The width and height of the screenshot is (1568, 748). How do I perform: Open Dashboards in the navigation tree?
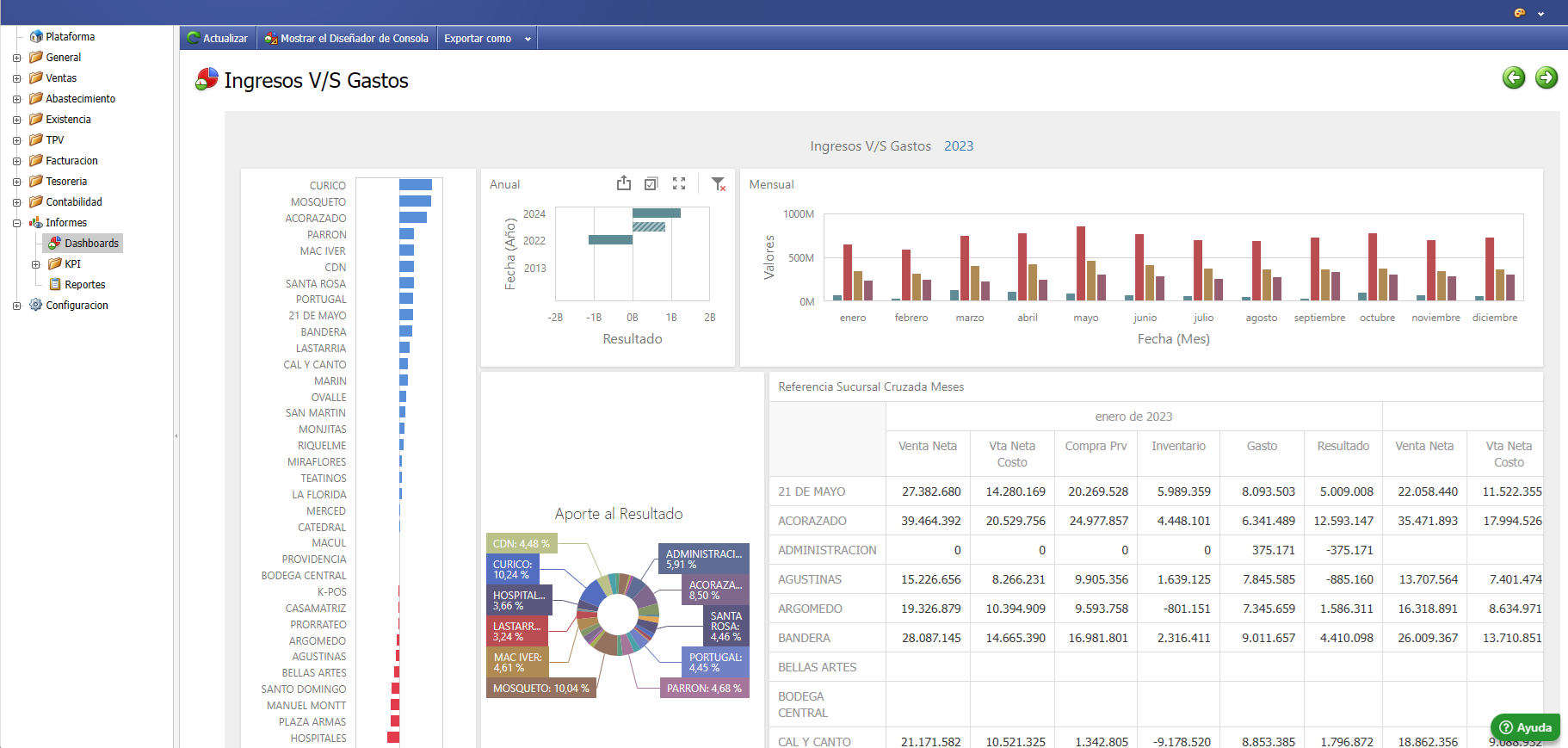(x=91, y=244)
